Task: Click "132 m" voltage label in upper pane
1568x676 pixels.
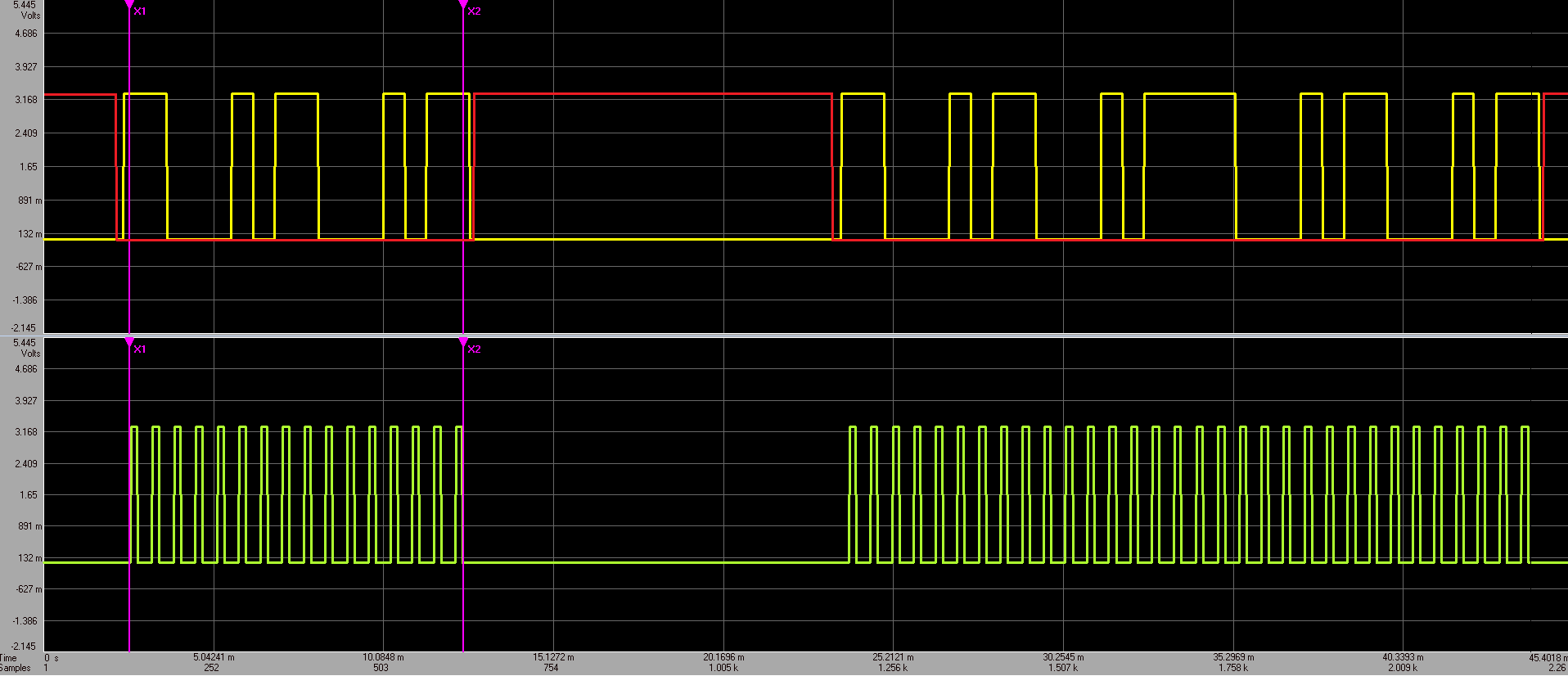Action: coord(30,234)
